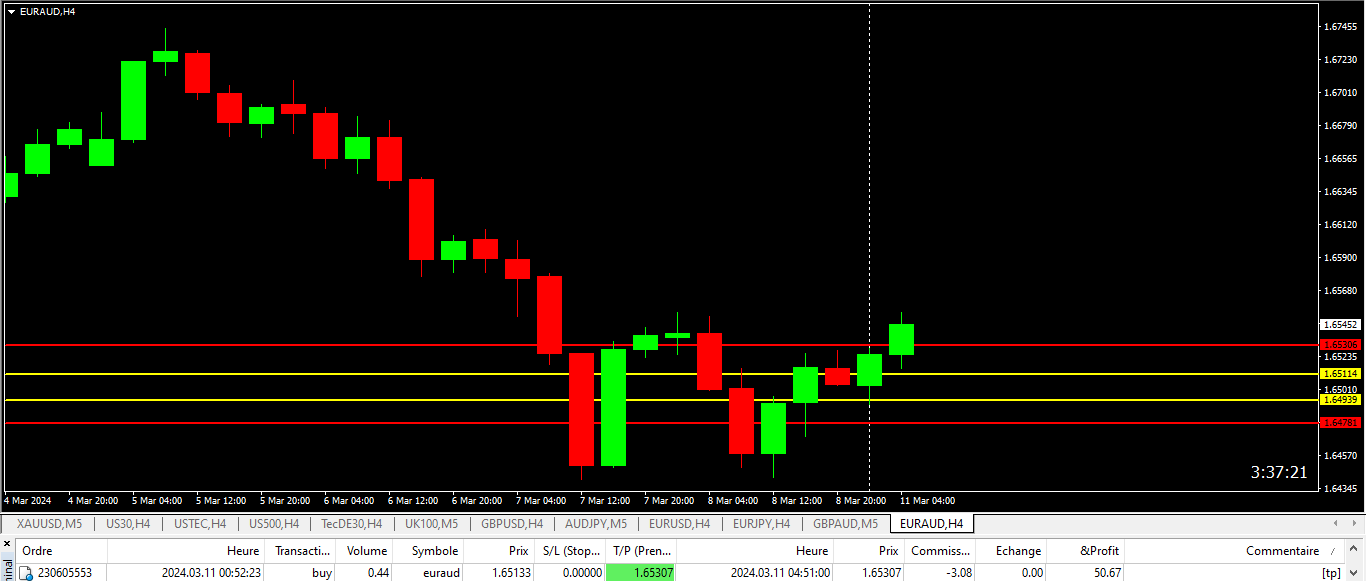1366x581 pixels.
Task: Open the AUDJPY,M5 chart tab
Action: pyautogui.click(x=596, y=523)
